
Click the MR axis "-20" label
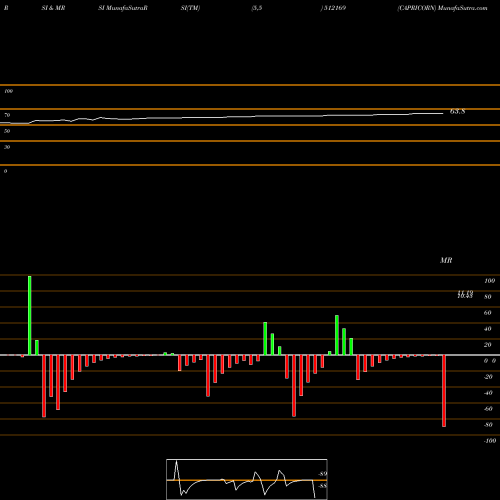488,377
